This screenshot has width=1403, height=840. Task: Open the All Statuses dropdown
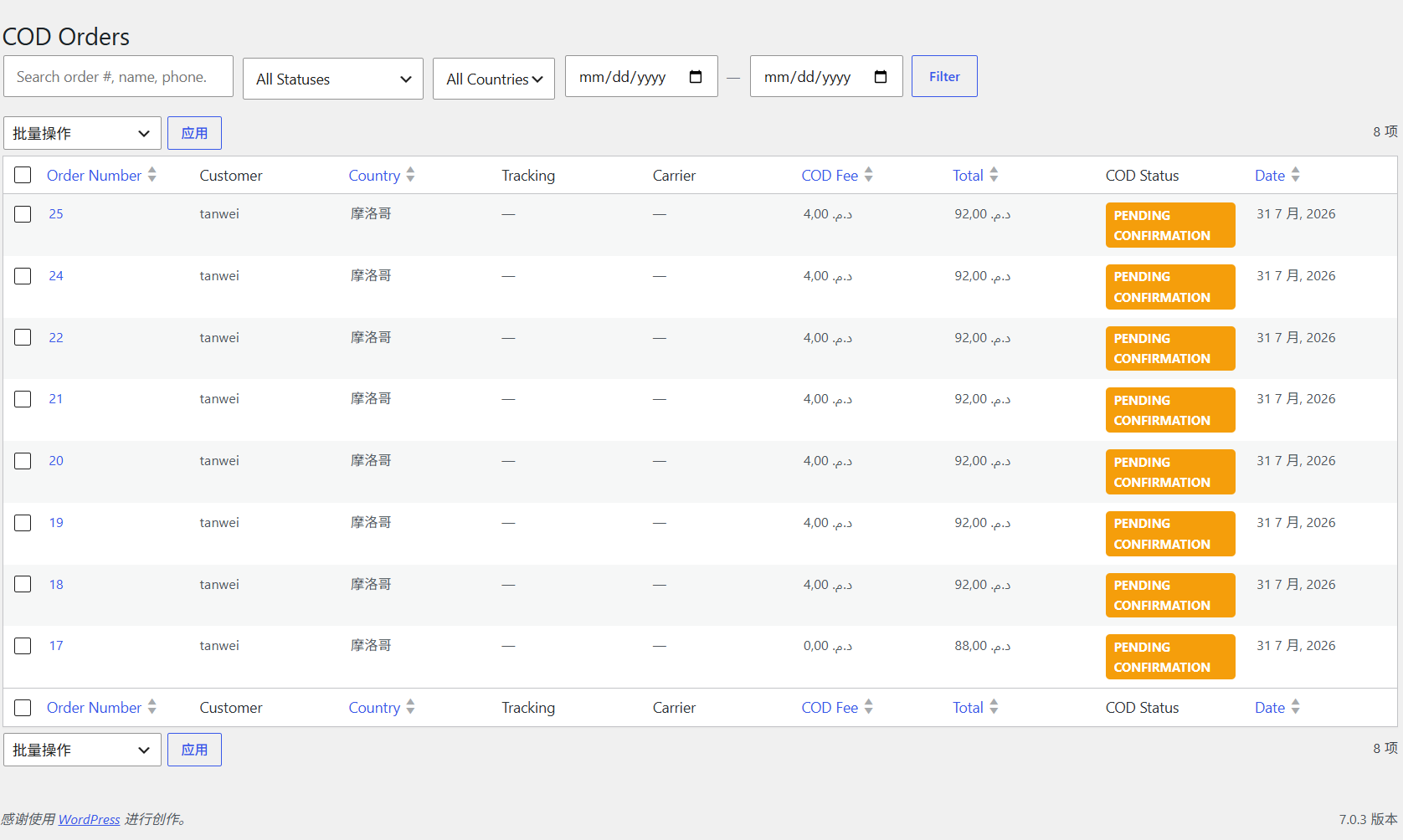pyautogui.click(x=333, y=79)
